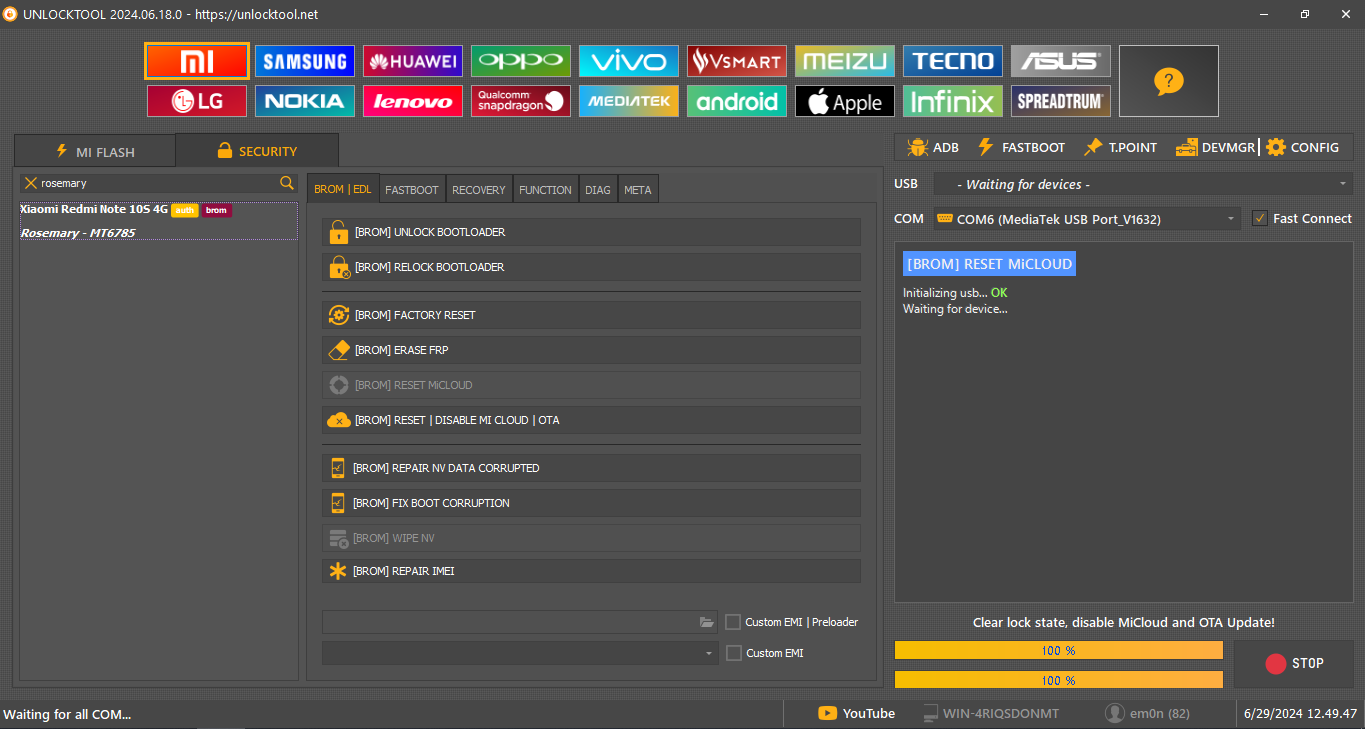Image resolution: width=1365 pixels, height=729 pixels.
Task: Select the Nokia brand icon
Action: (x=305, y=101)
